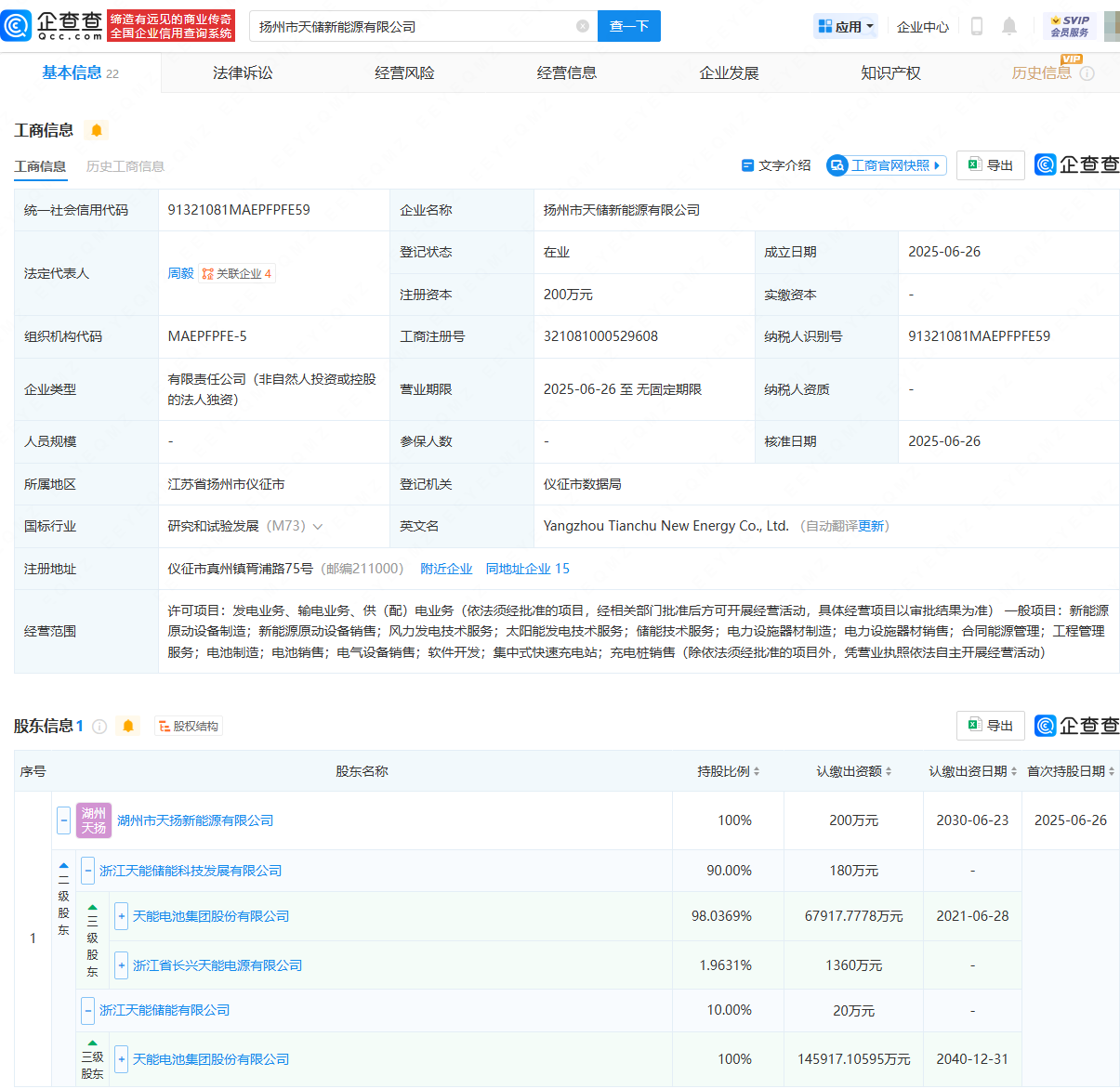
Task: Click the bell icon beside 股东信息 heading
Action: [128, 726]
